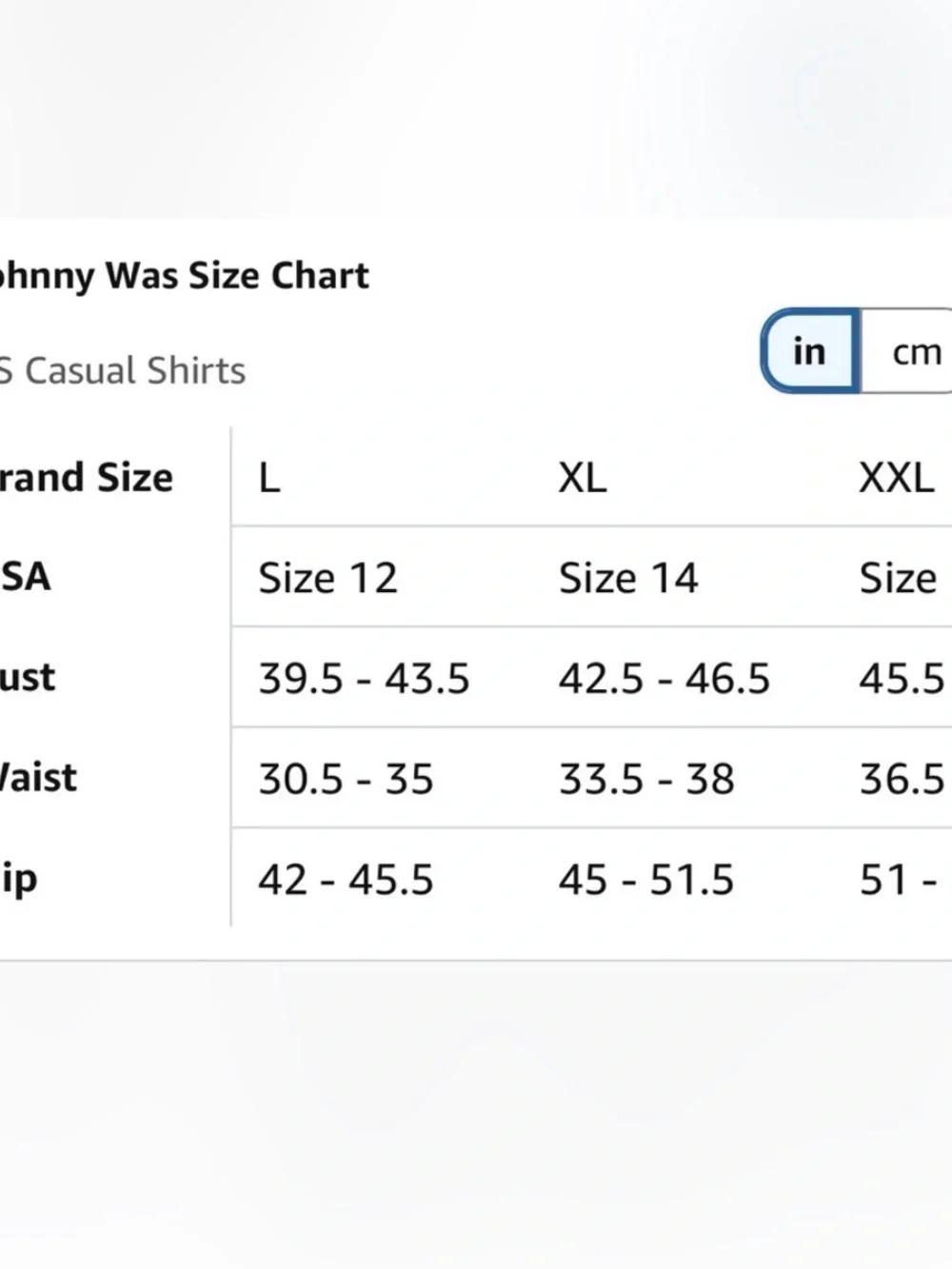Switch units to cm toggle
Image resolution: width=952 pixels, height=1269 pixels.
[x=909, y=350]
